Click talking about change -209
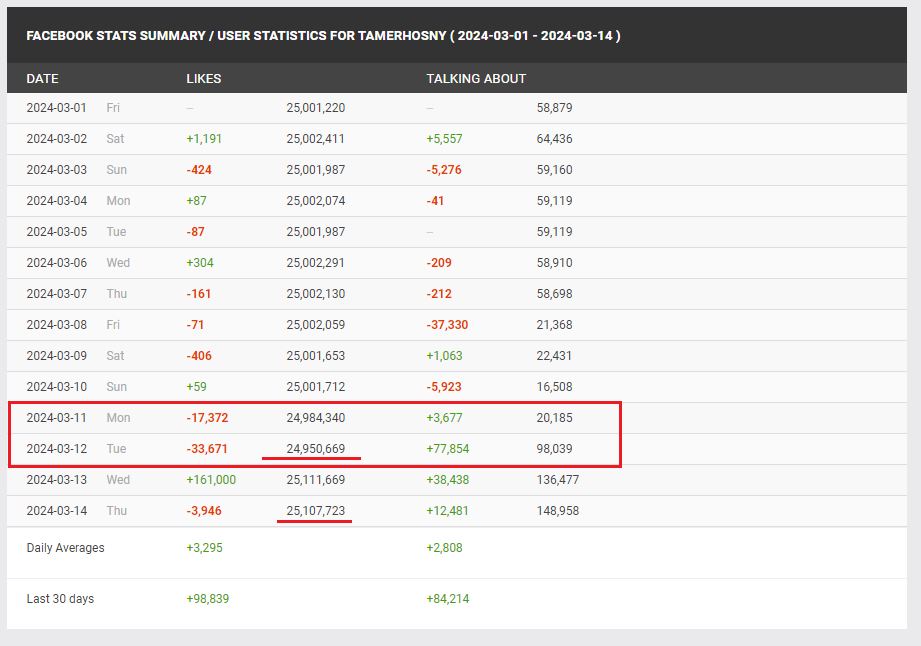 [x=439, y=263]
